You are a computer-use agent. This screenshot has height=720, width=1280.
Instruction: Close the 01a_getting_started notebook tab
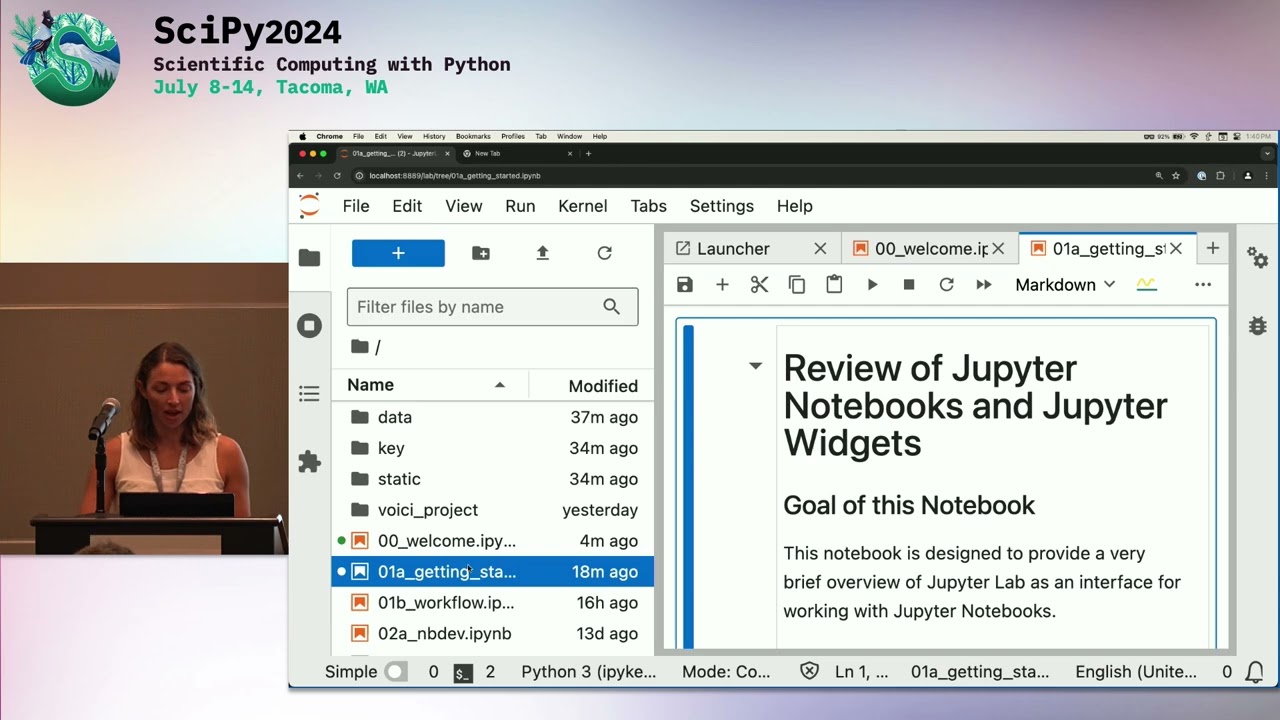[1176, 249]
